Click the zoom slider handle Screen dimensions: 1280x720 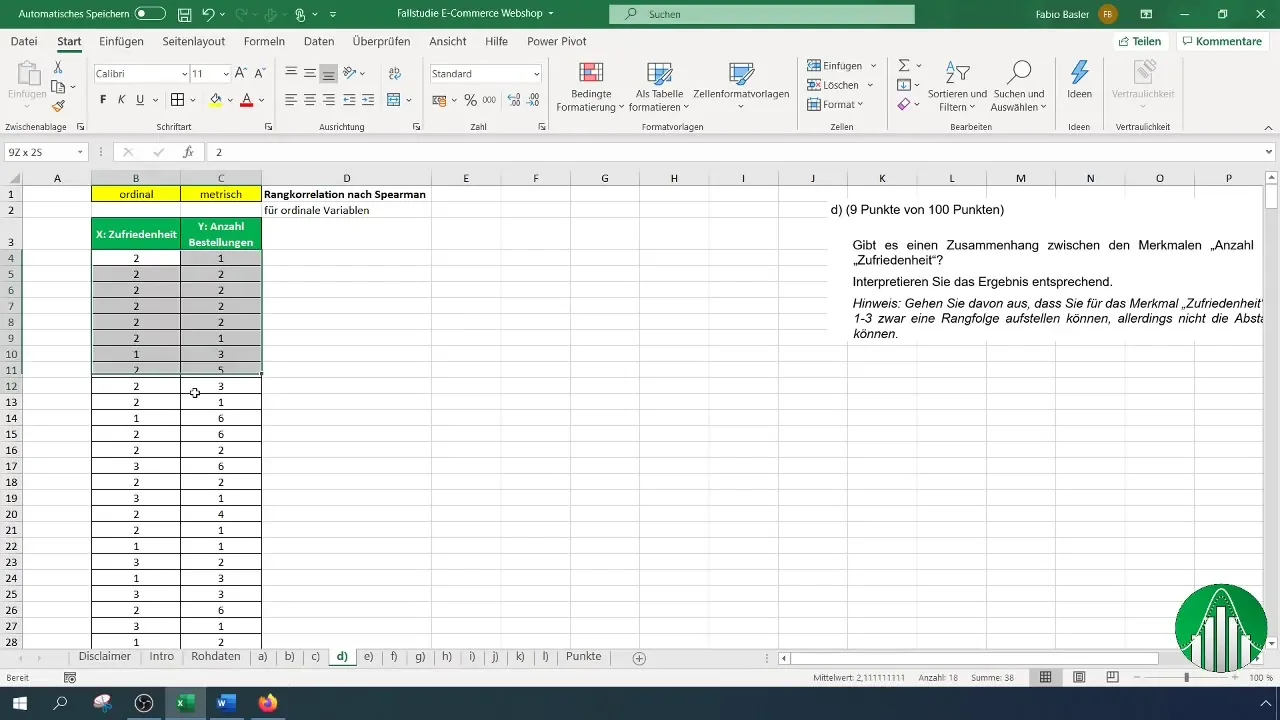tap(1187, 677)
